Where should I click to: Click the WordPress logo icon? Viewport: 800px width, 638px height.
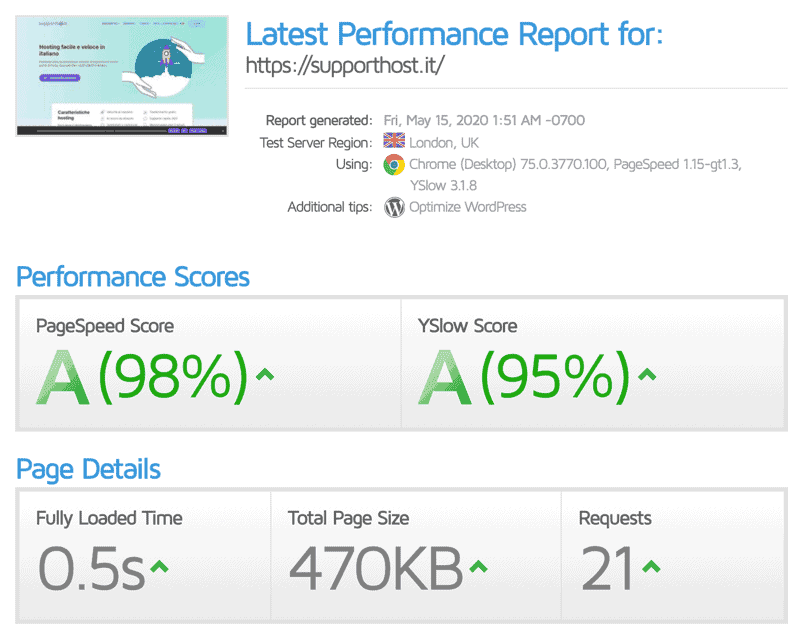pos(394,207)
